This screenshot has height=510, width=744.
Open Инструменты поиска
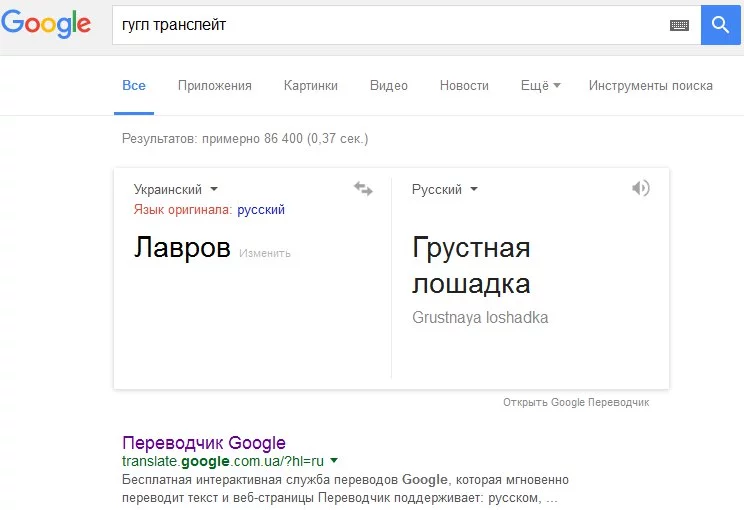pyautogui.click(x=650, y=86)
